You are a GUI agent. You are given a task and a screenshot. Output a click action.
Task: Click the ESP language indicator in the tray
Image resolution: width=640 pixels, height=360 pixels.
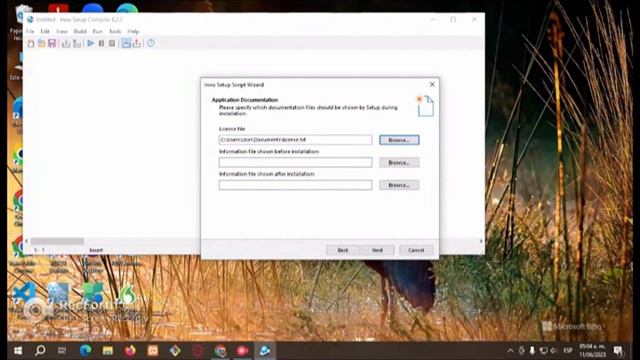(567, 351)
